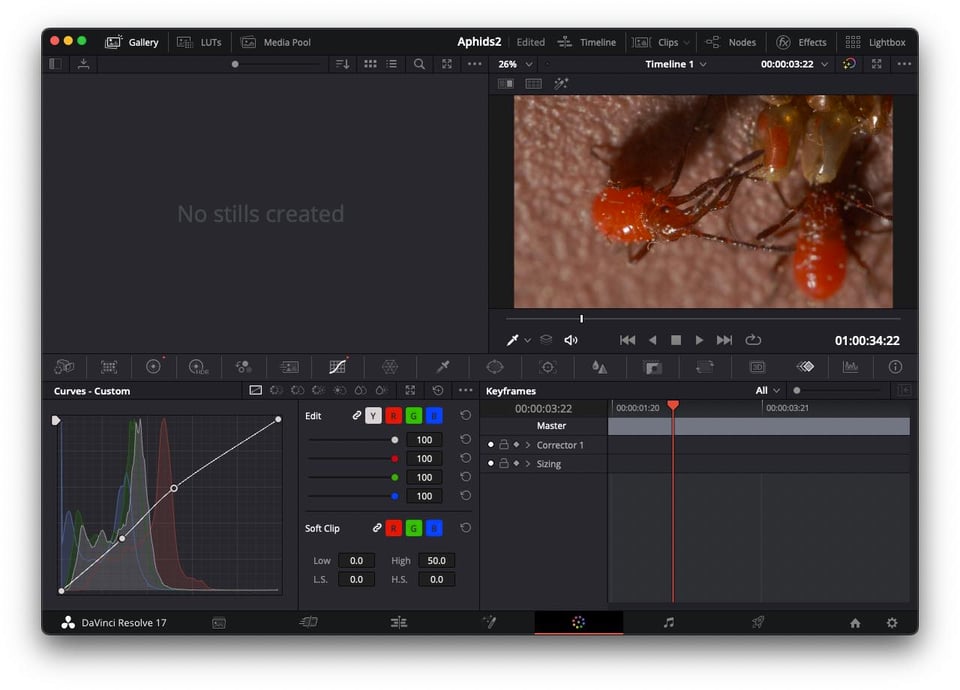The height and width of the screenshot is (690, 960).
Task: Toggle the Timeline panel
Action: [587, 42]
